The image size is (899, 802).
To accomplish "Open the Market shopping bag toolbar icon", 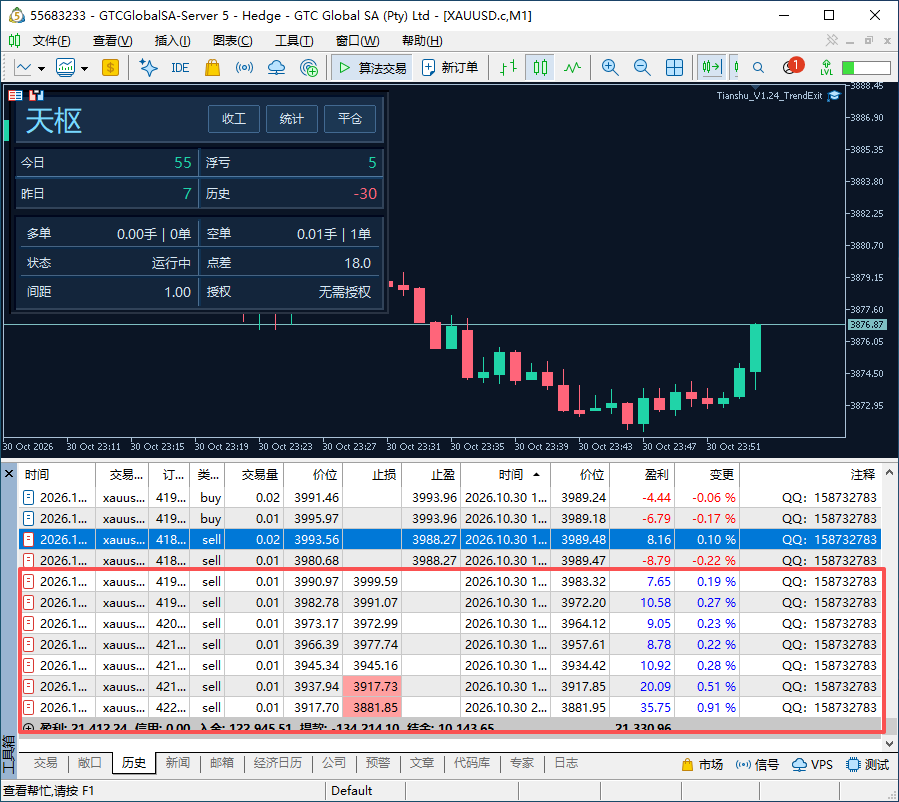I will click(x=212, y=68).
